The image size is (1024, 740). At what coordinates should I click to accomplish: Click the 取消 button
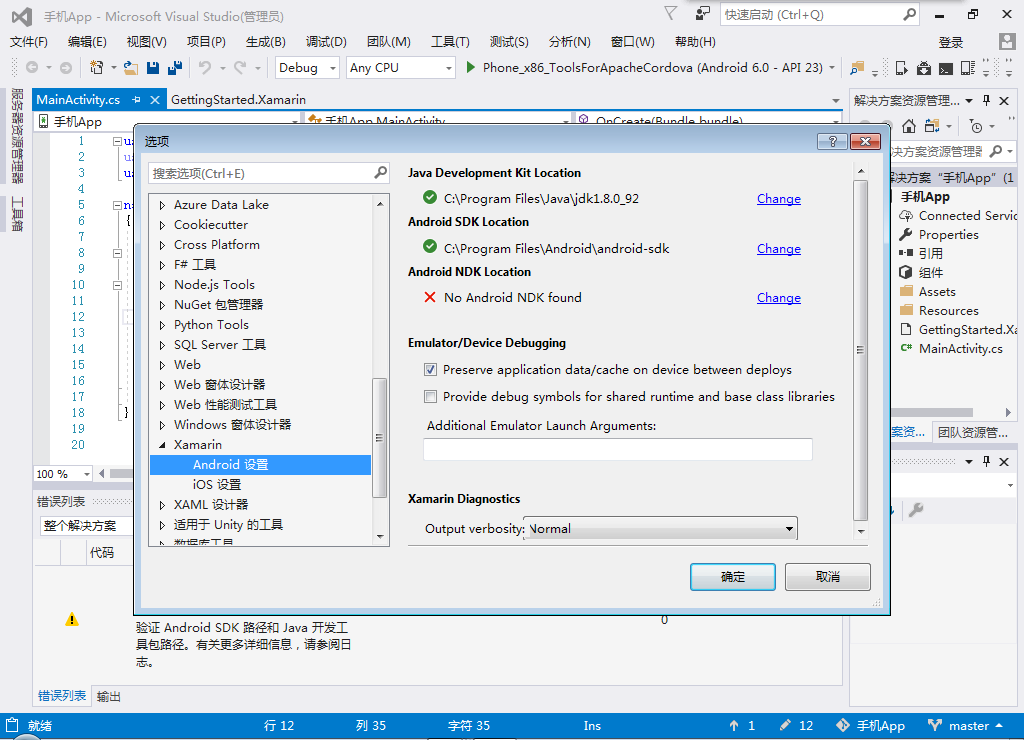pos(827,577)
